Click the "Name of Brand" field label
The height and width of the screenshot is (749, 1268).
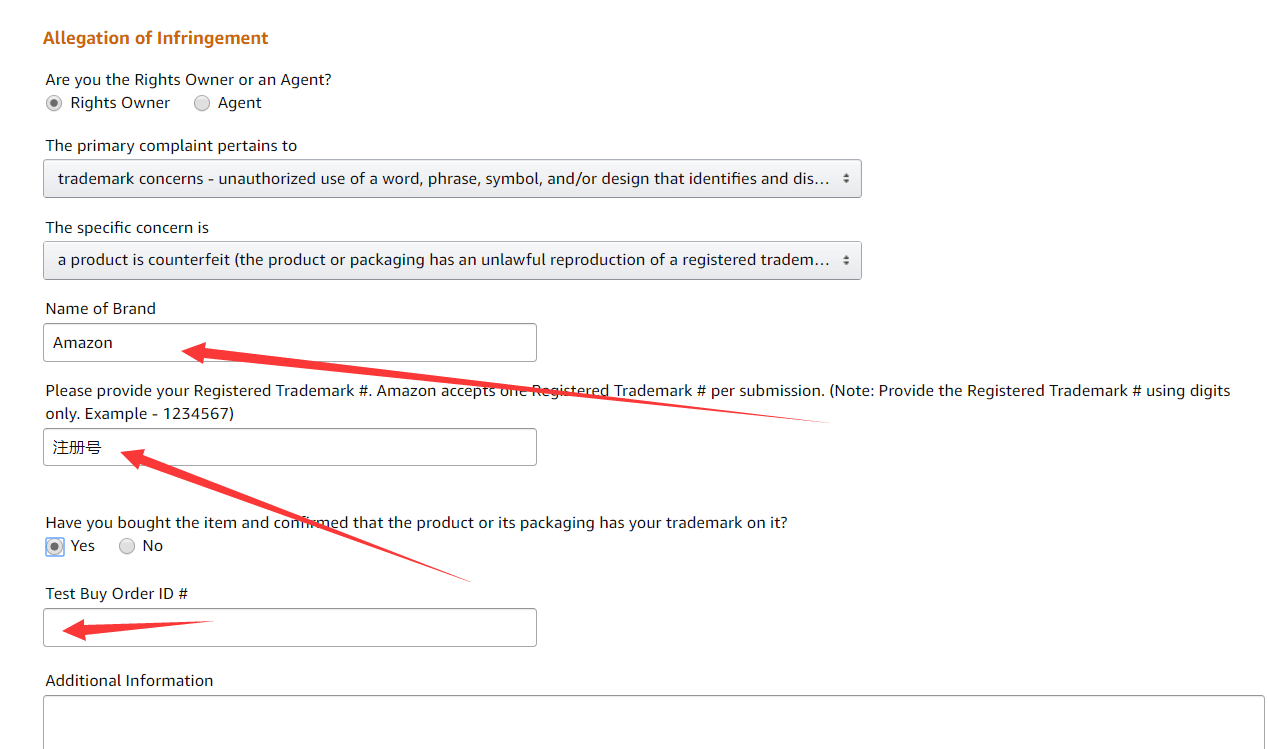101,308
